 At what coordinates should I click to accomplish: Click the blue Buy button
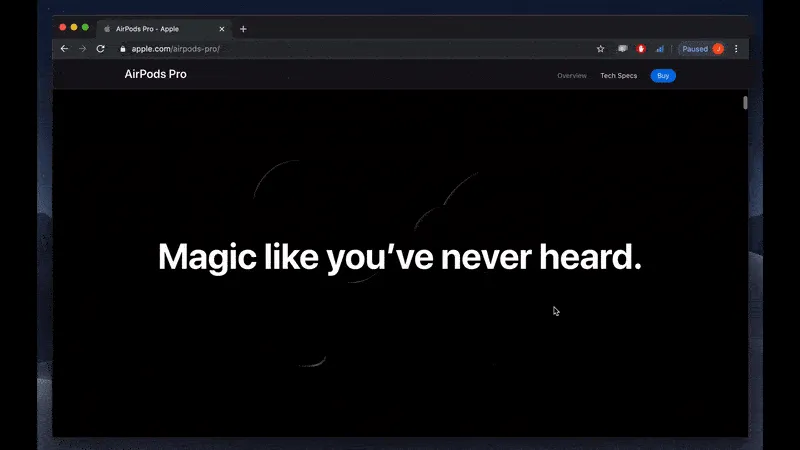[663, 76]
